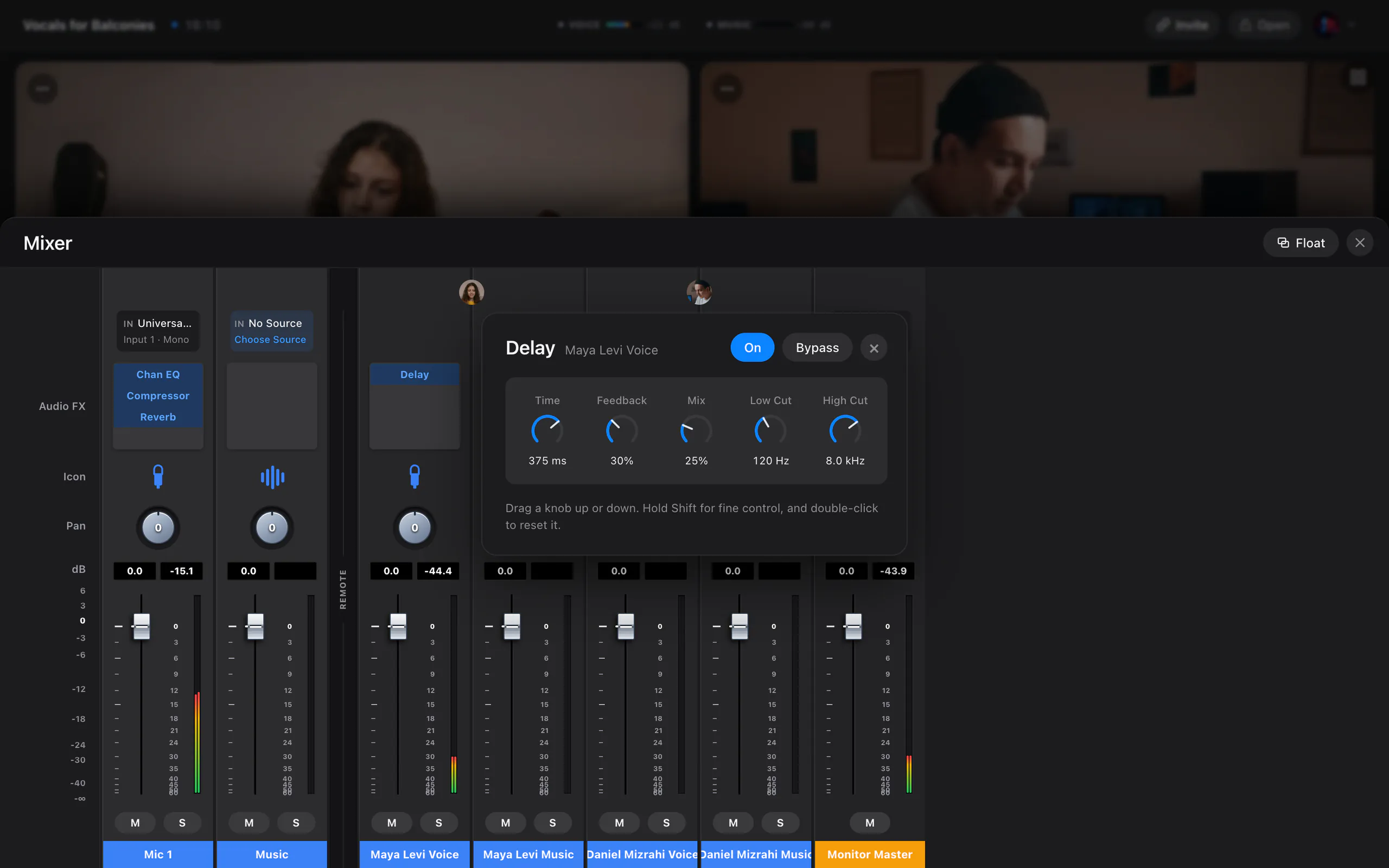Image resolution: width=1389 pixels, height=868 pixels.
Task: Solo the Maya Levi Voice channel
Action: point(438,822)
